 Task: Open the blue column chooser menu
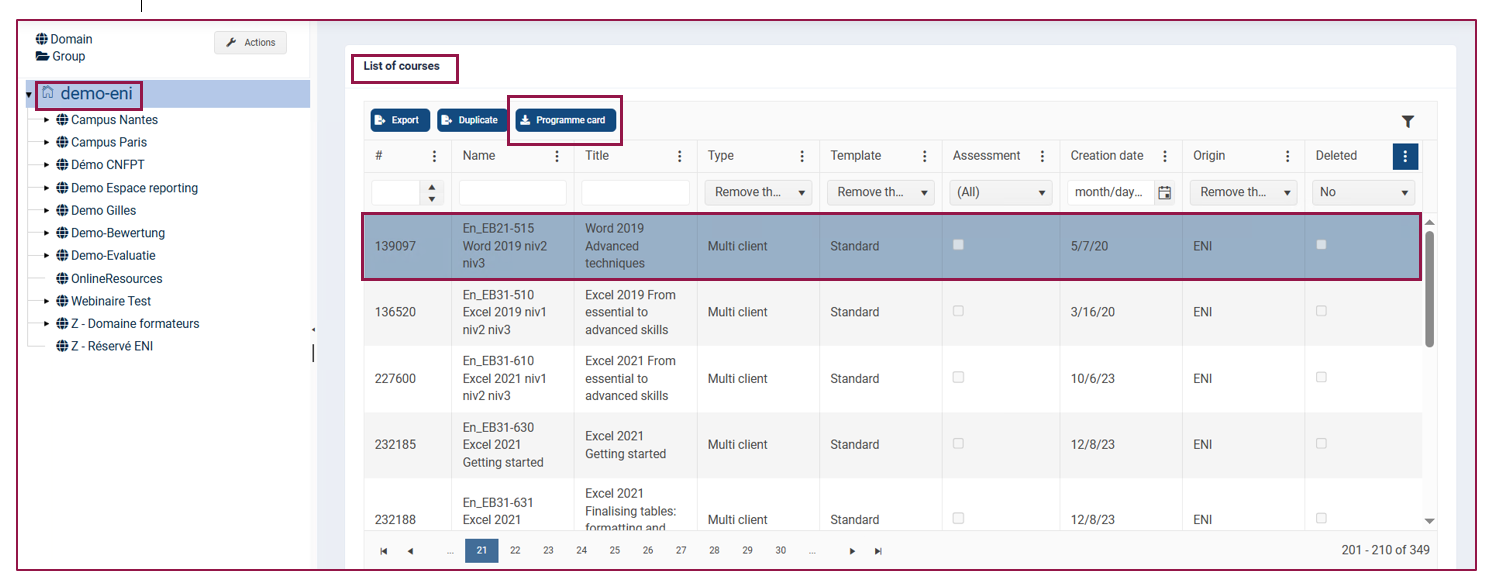[x=1405, y=156]
